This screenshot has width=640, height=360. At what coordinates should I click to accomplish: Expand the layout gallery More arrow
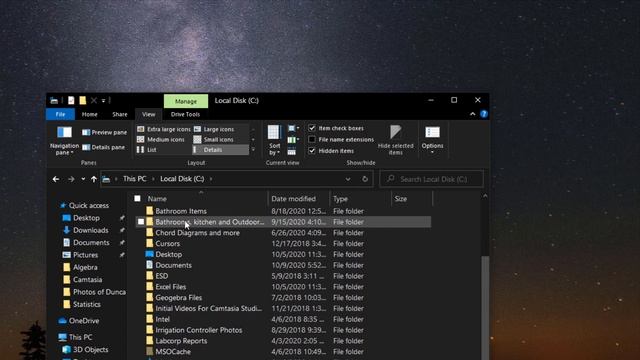253,150
